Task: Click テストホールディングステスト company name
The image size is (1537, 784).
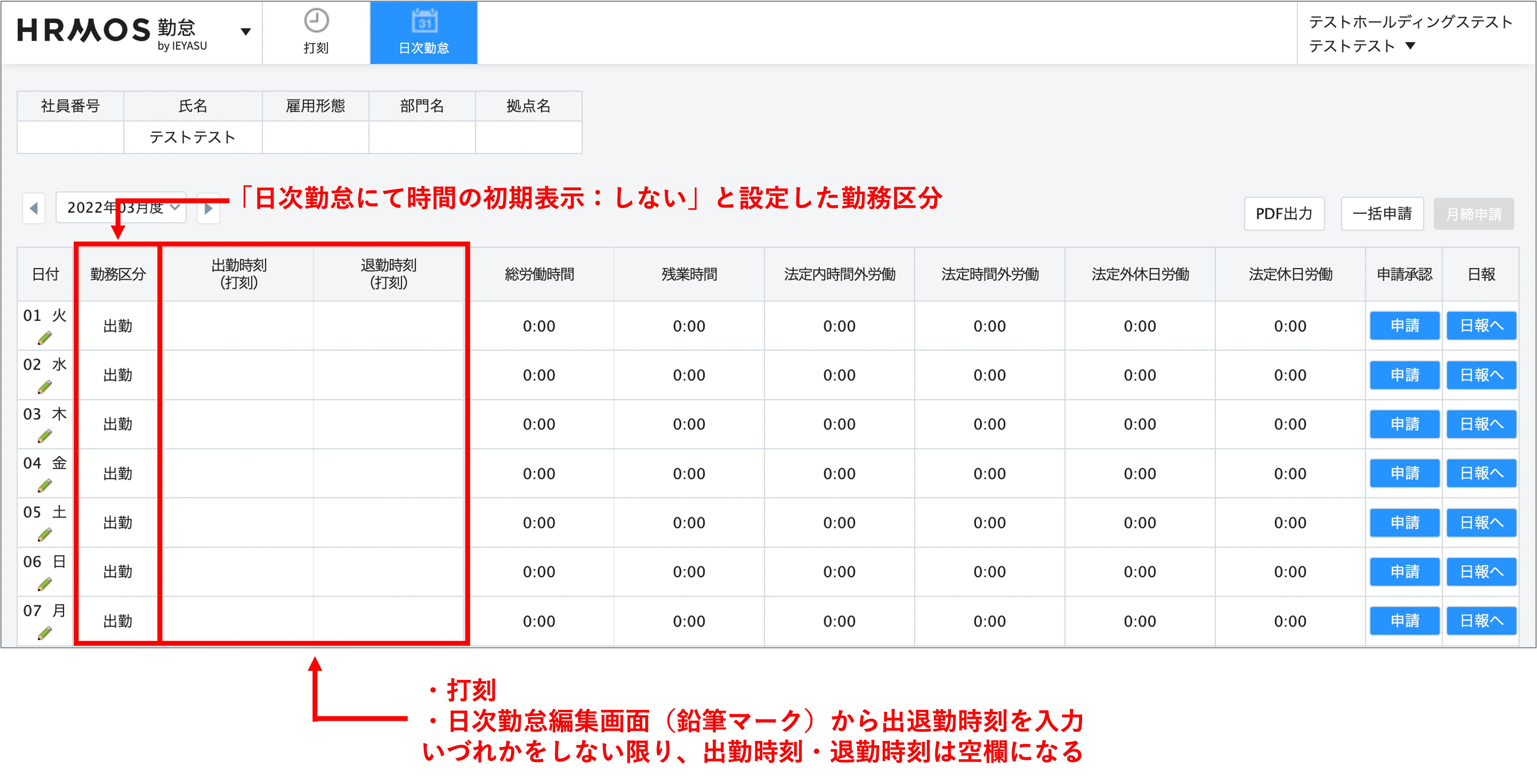Action: [1410, 22]
